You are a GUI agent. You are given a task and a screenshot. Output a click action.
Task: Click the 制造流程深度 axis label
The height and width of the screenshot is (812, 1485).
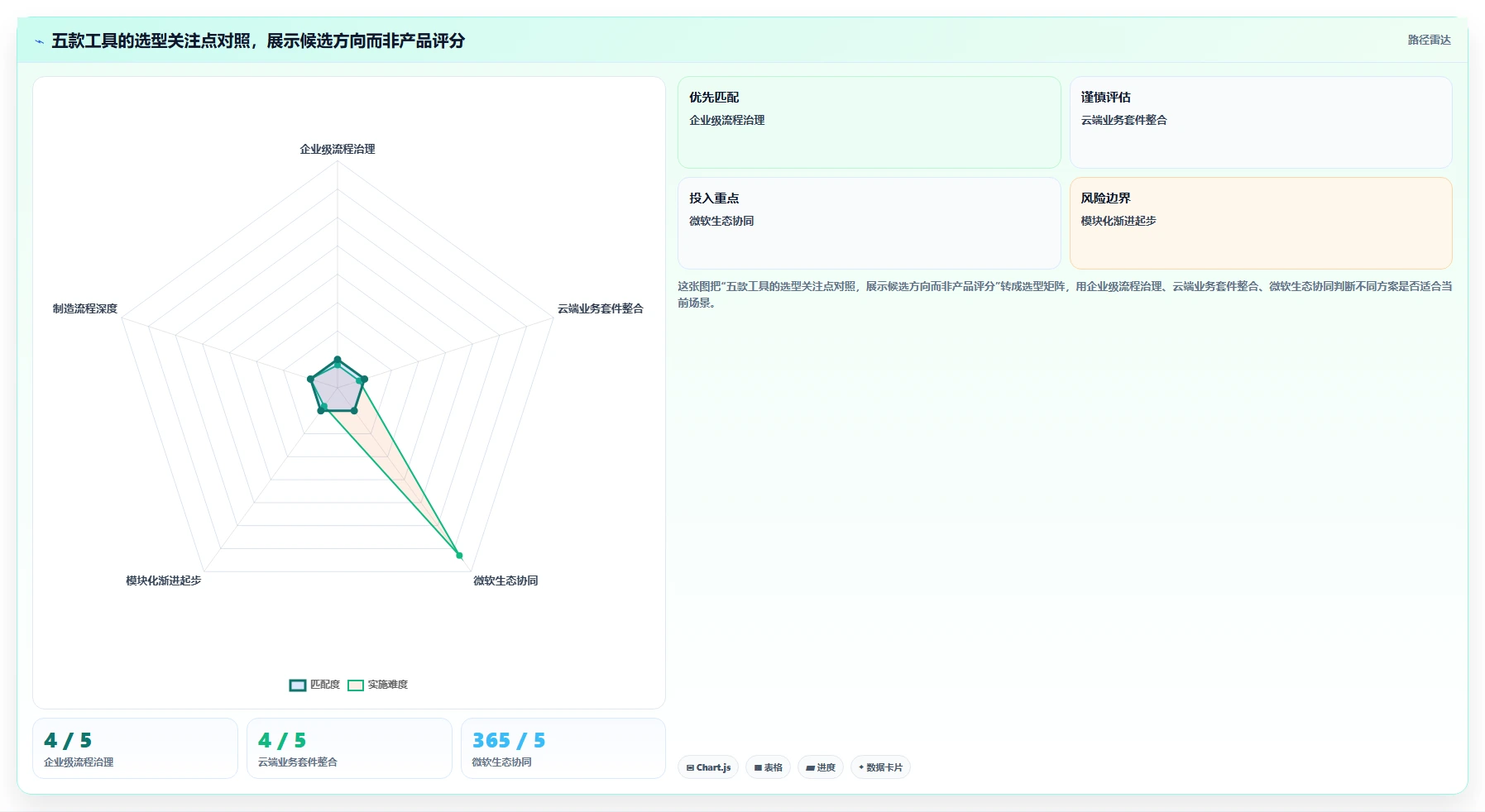(x=85, y=308)
